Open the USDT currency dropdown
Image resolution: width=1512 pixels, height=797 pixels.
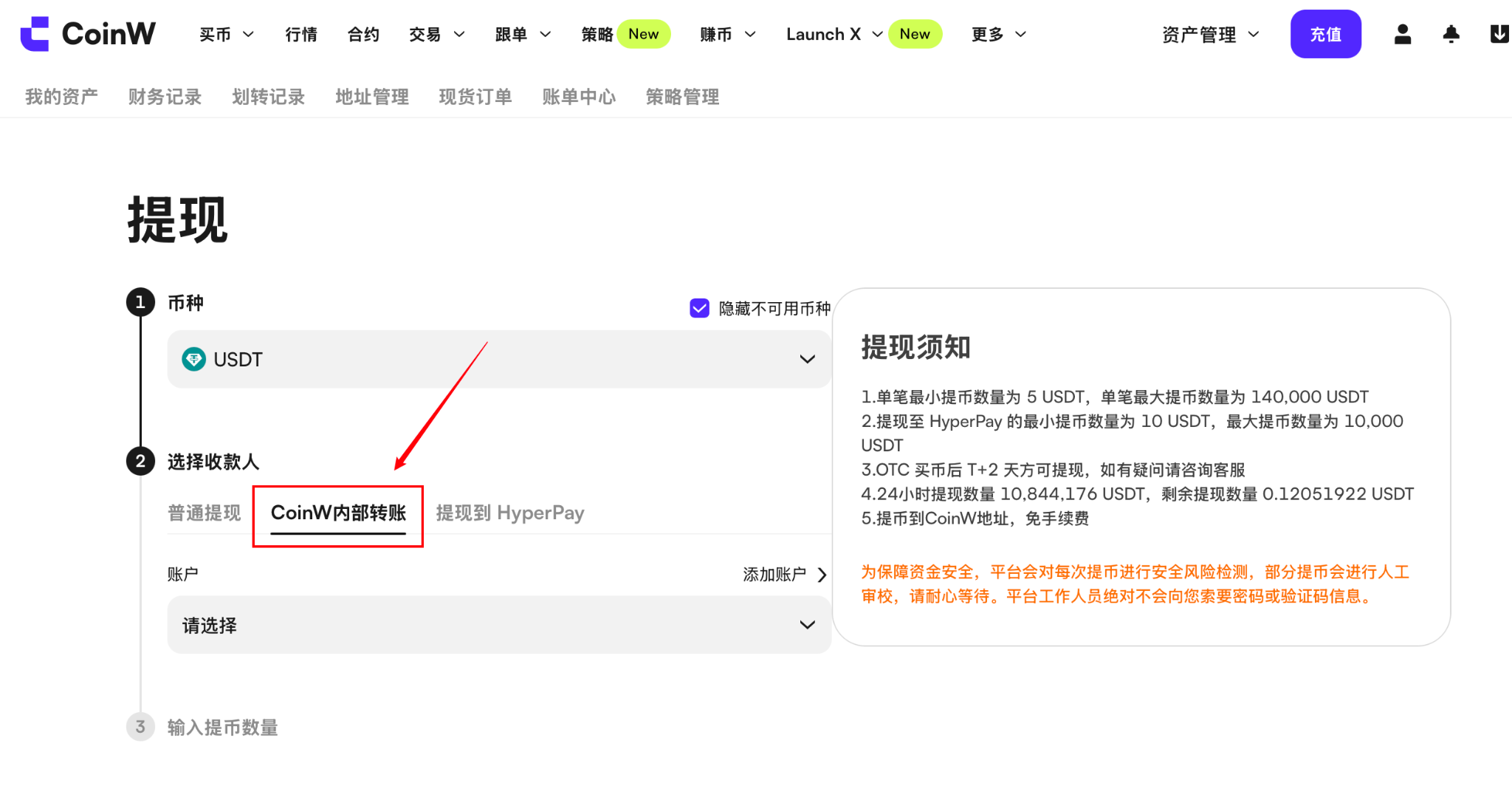499,359
